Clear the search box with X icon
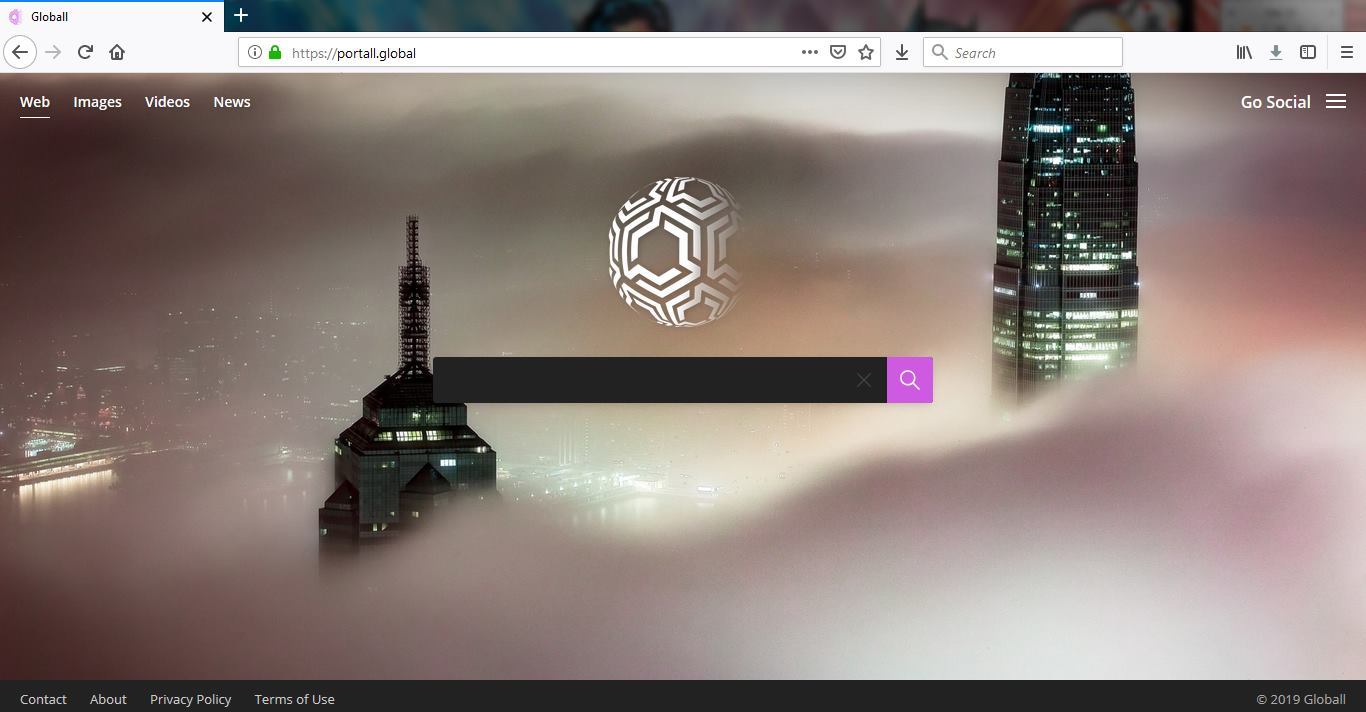 (x=864, y=380)
